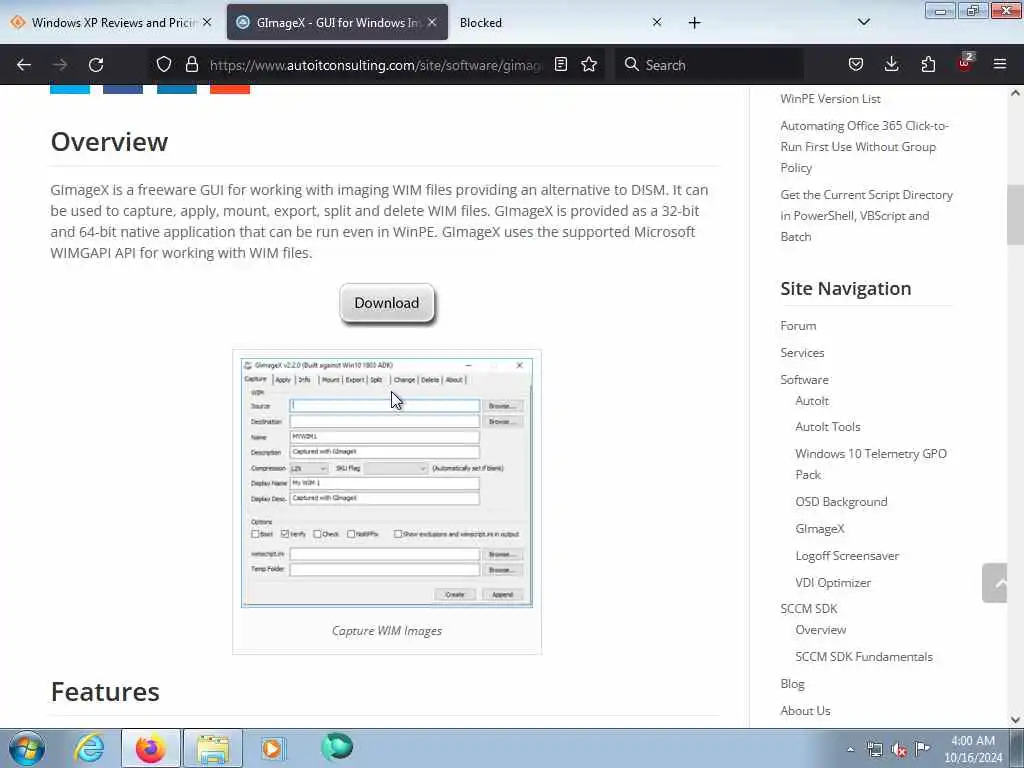This screenshot has width=1024, height=768.
Task: Open Action Center flag tray icon
Action: pos(922,748)
